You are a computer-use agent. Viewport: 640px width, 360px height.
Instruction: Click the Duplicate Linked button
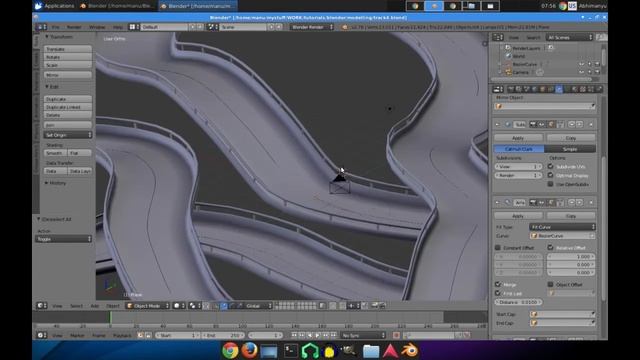68,107
